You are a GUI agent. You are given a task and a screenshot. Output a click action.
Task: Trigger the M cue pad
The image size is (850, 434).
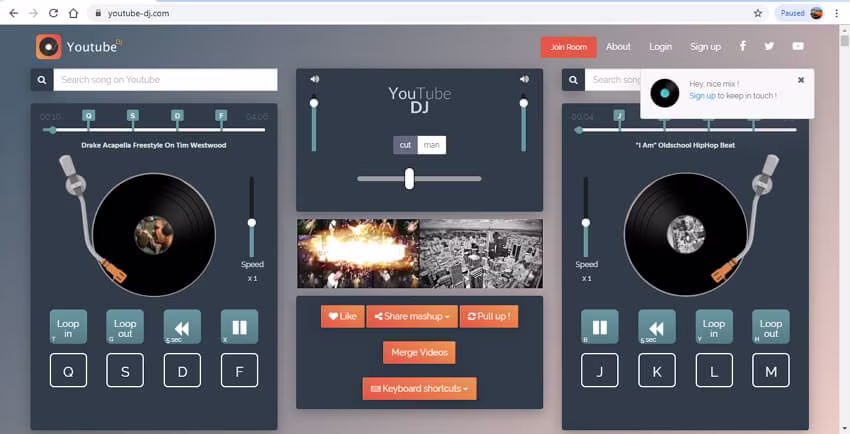[x=771, y=371]
